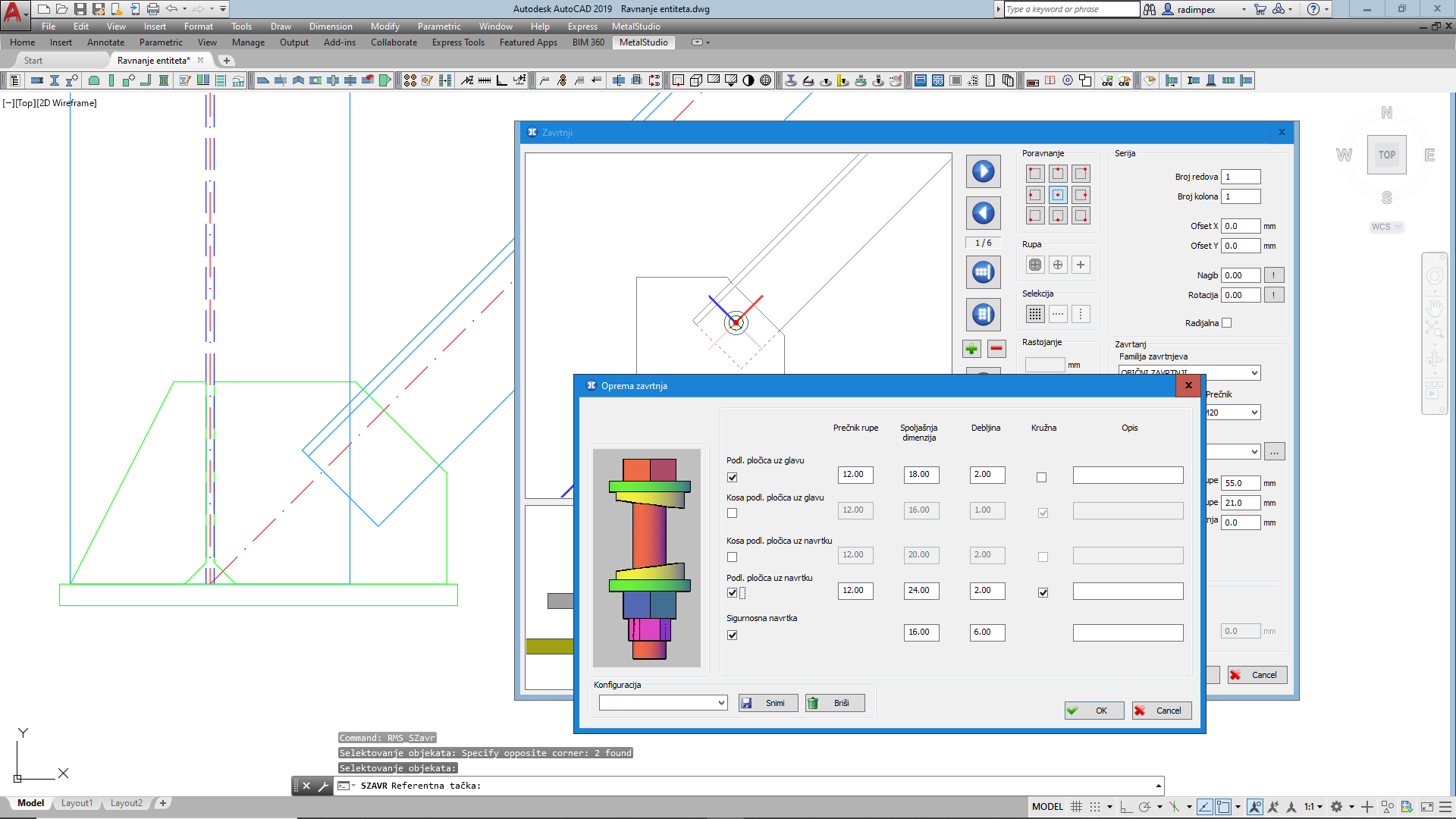
Task: Toggle ortho mode icon in the status bar
Action: (x=1125, y=807)
